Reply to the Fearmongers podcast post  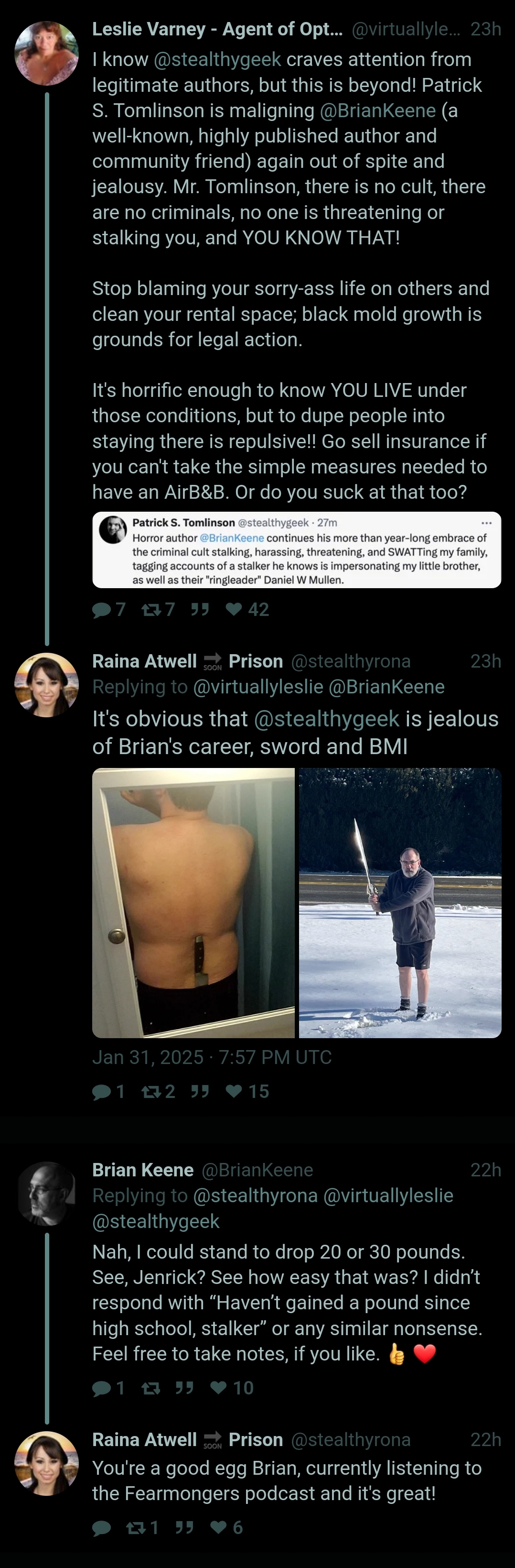tap(102, 1527)
